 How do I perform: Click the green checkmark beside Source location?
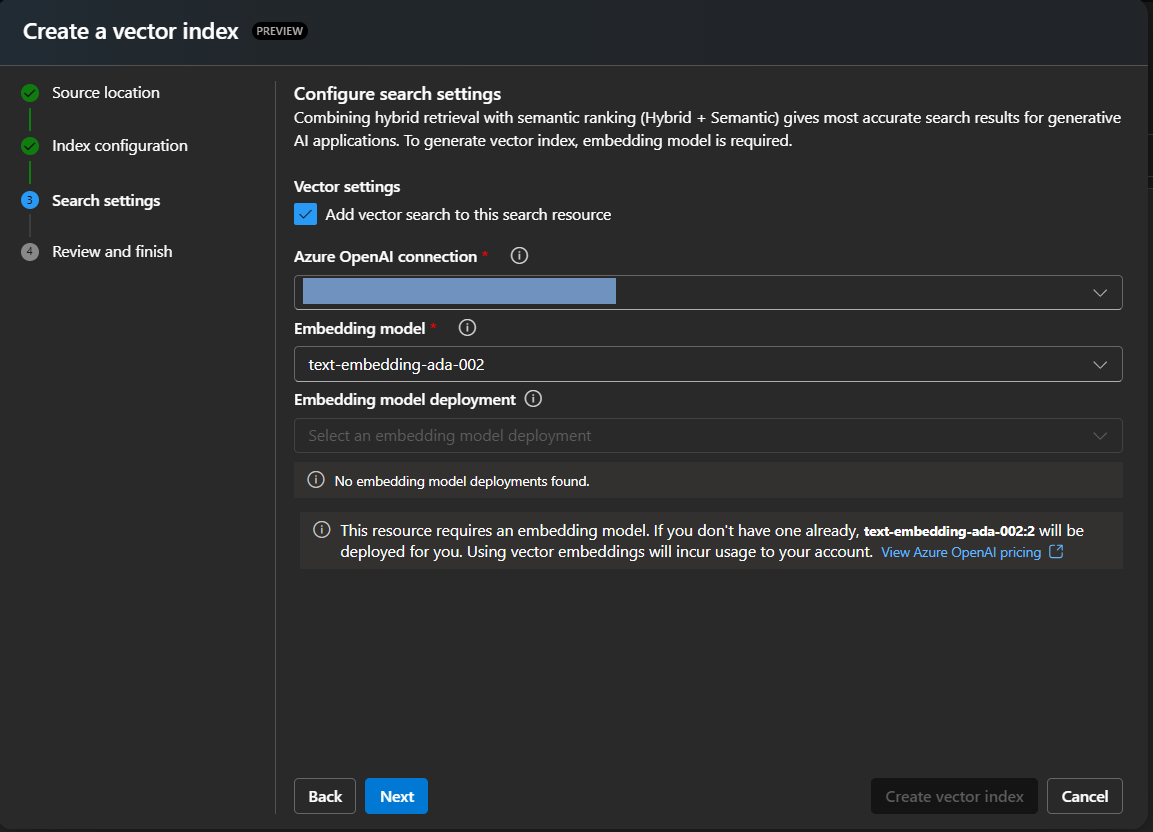(x=29, y=92)
